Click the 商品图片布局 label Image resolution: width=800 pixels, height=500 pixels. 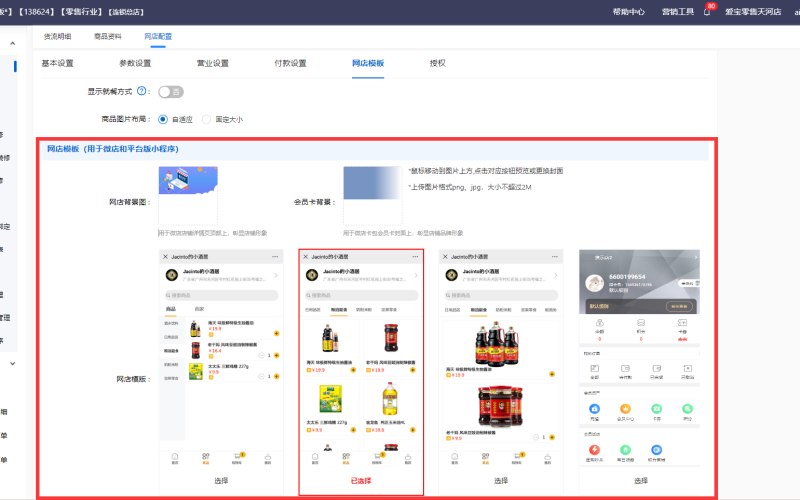click(x=126, y=119)
